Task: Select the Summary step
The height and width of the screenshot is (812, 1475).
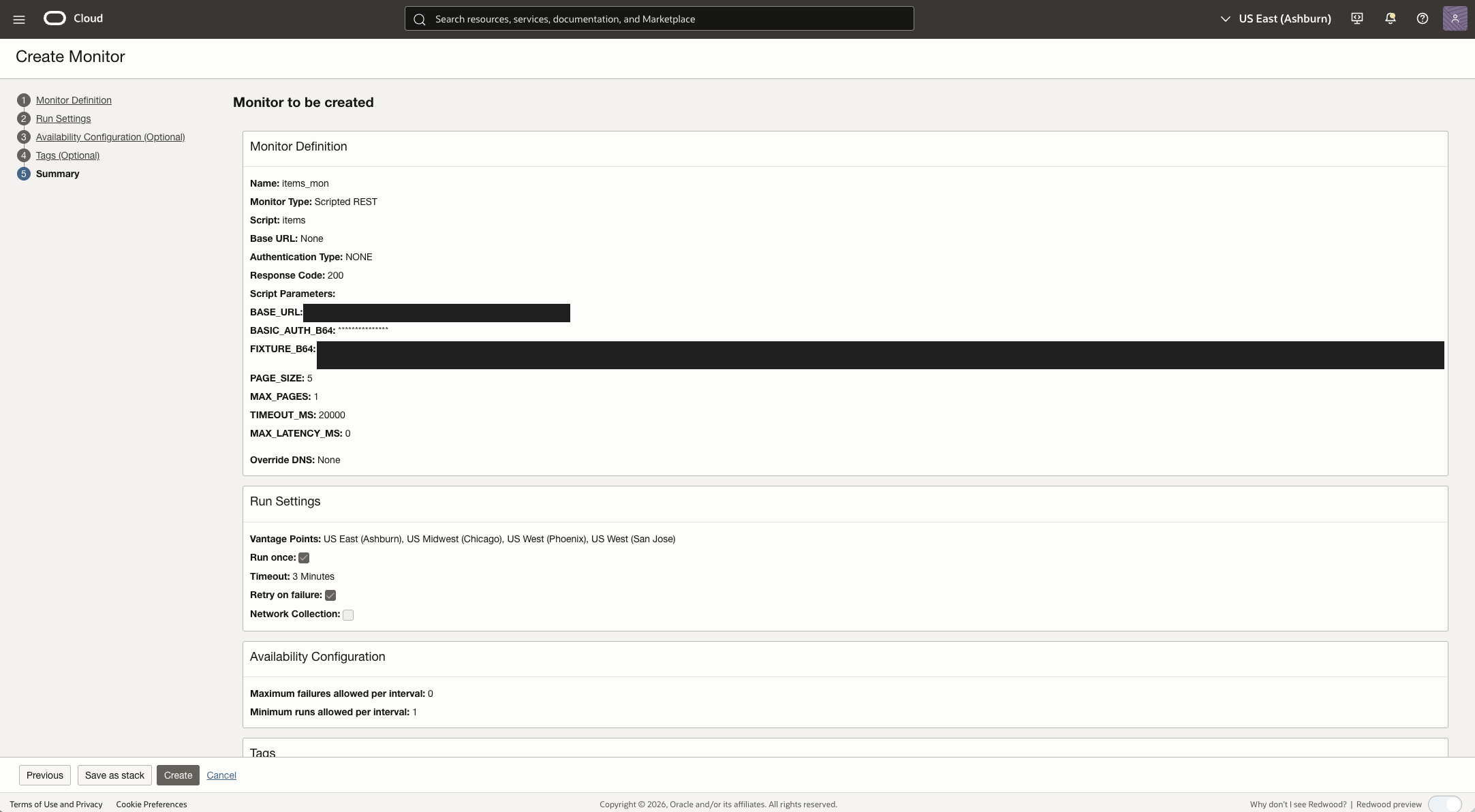Action: coord(57,174)
